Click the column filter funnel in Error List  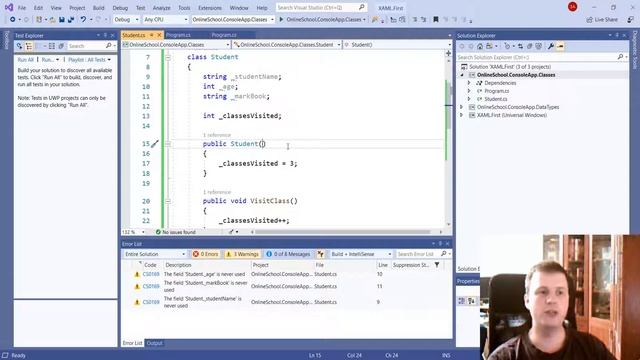coord(437,265)
